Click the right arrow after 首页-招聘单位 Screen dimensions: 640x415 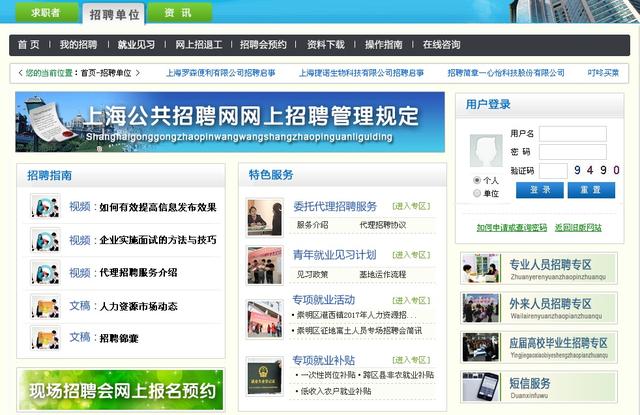tap(138, 73)
